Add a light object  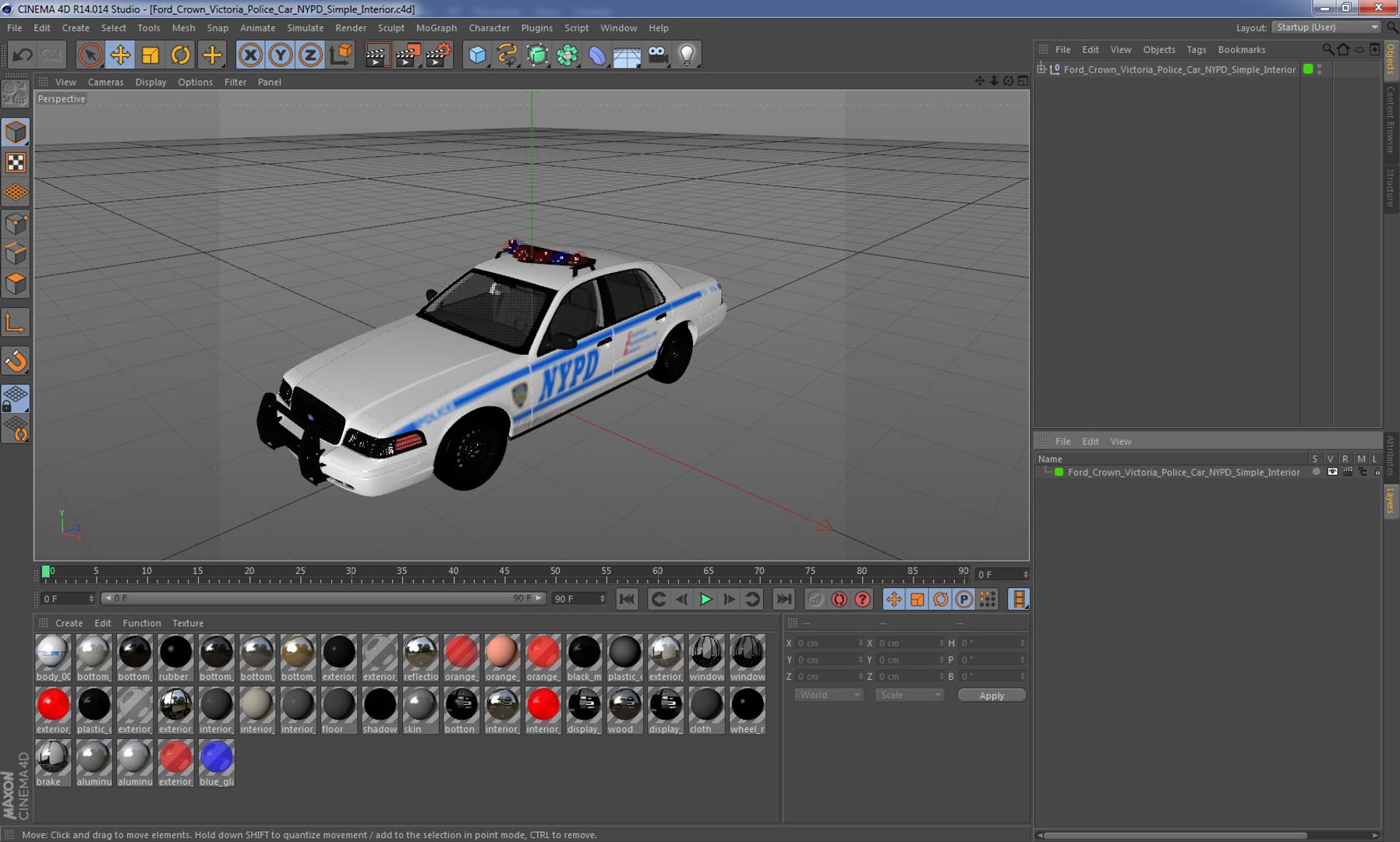pos(687,55)
